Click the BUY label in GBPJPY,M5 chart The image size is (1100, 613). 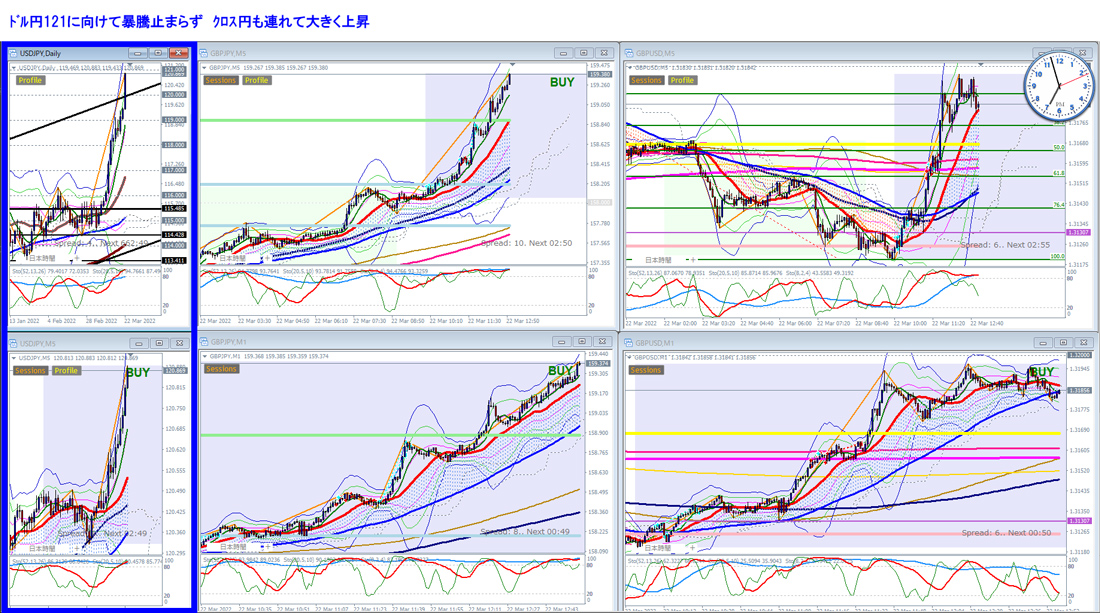pyautogui.click(x=562, y=83)
